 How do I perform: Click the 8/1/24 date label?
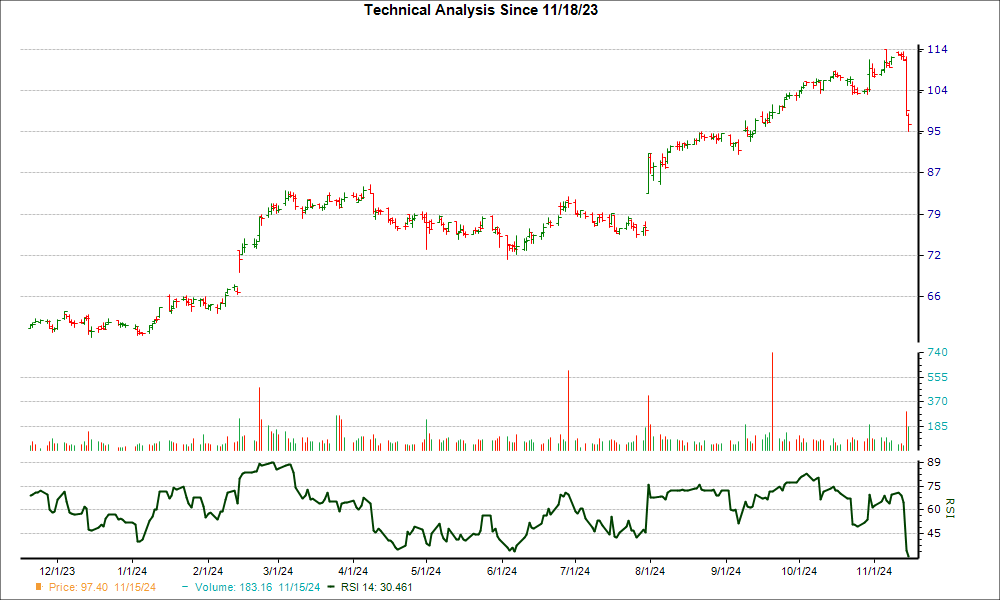tap(650, 571)
